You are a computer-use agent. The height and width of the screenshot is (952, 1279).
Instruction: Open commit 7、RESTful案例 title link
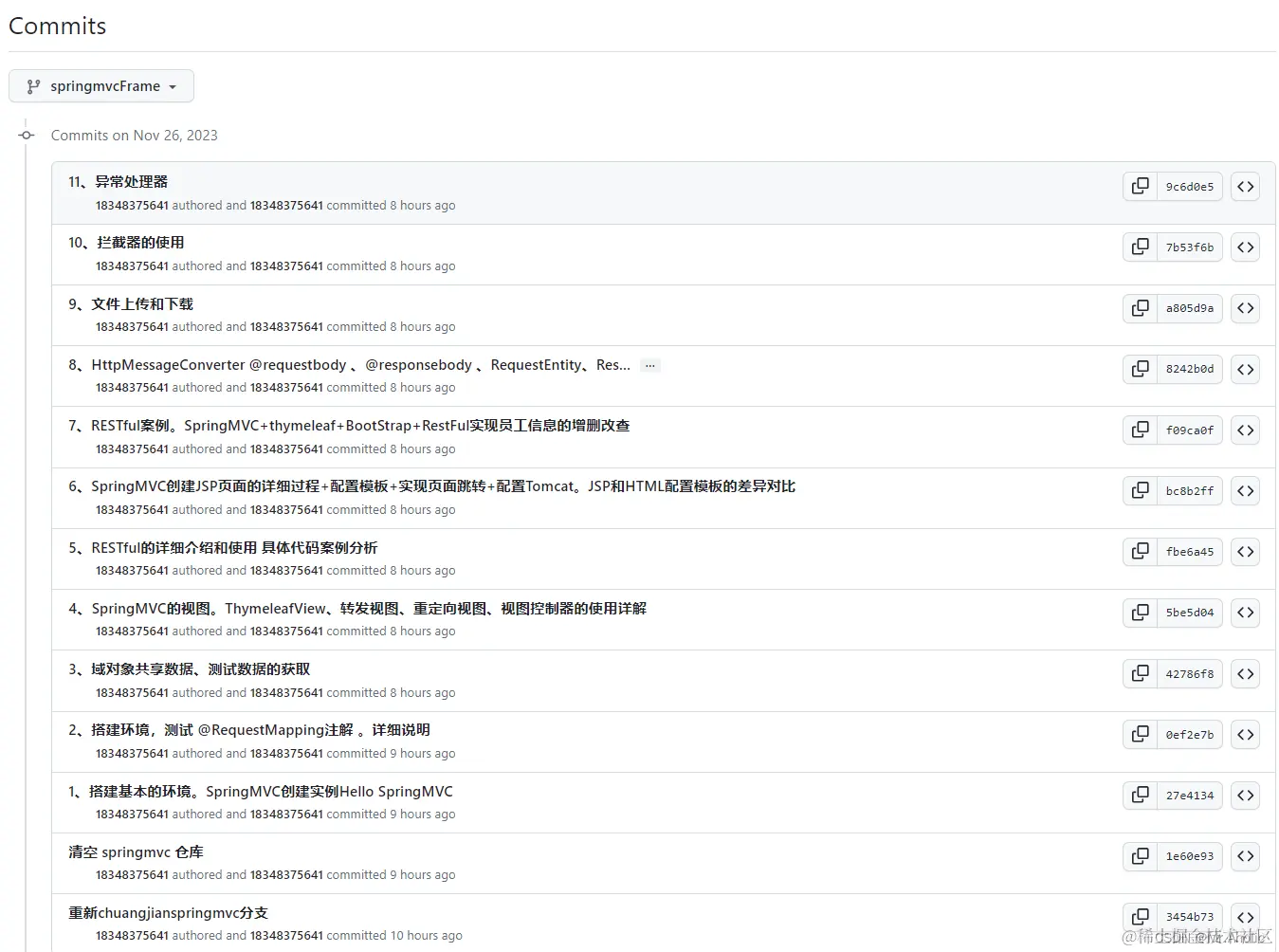coord(349,426)
